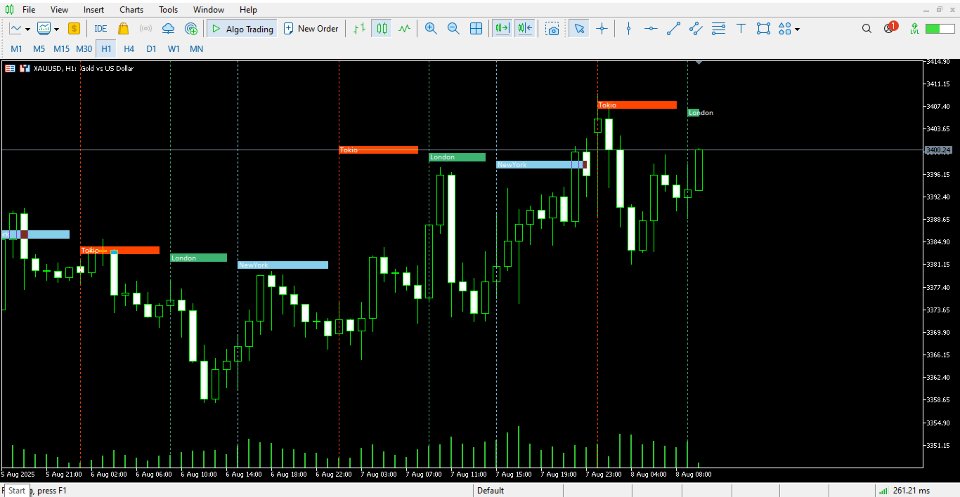Select the M5 timeframe button
The width and height of the screenshot is (960, 497).
(39, 48)
